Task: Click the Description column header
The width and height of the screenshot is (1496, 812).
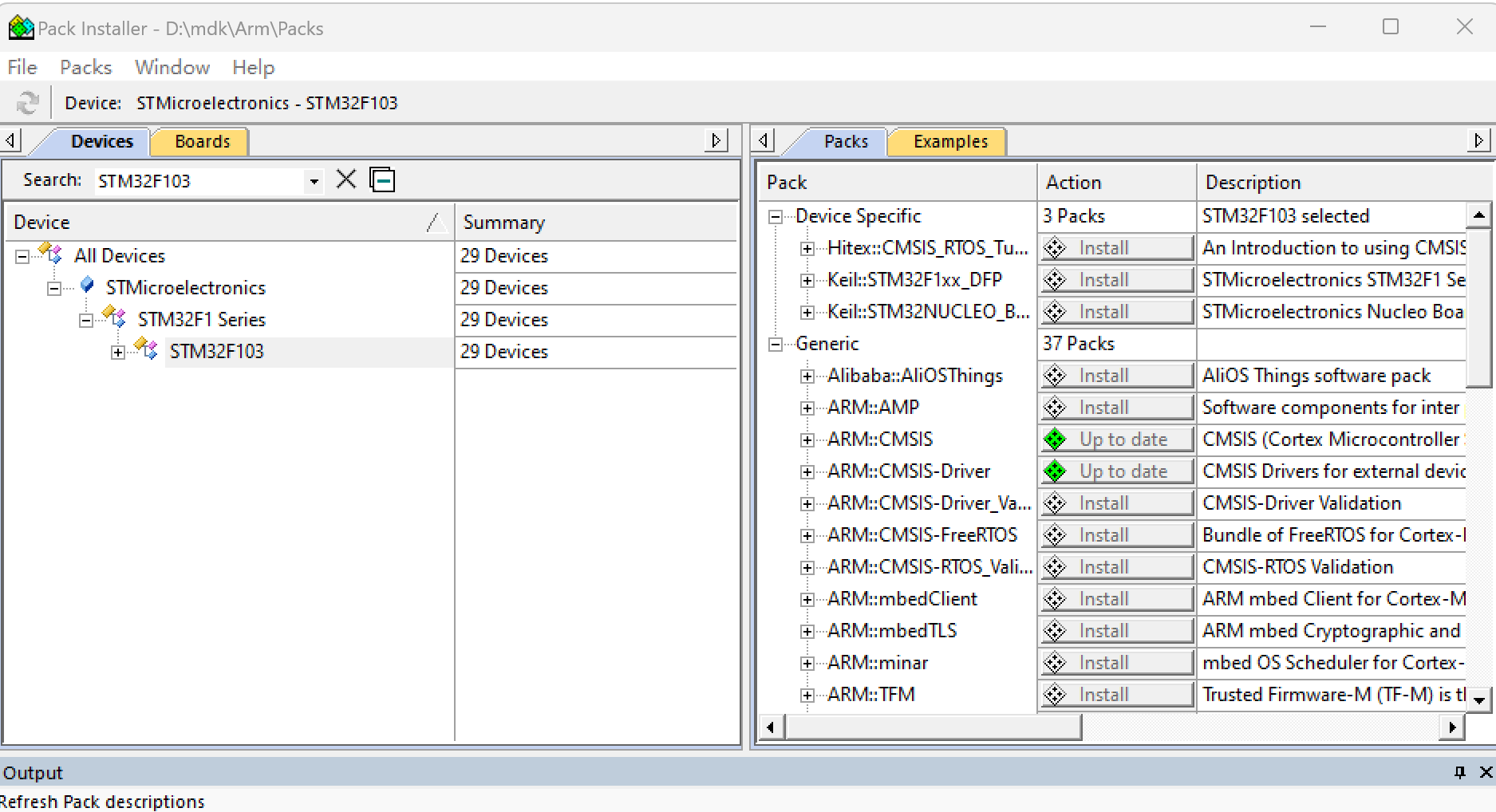Action: coord(1345,183)
